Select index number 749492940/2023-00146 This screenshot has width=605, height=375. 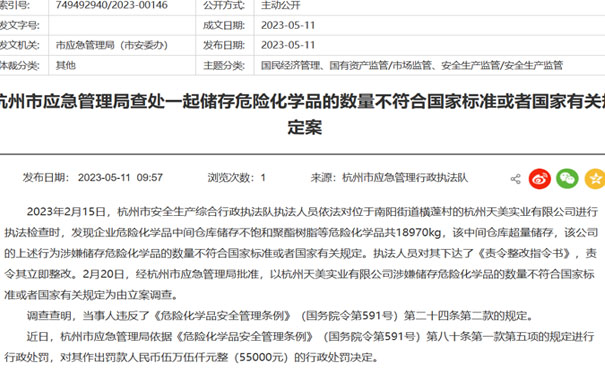pos(112,5)
